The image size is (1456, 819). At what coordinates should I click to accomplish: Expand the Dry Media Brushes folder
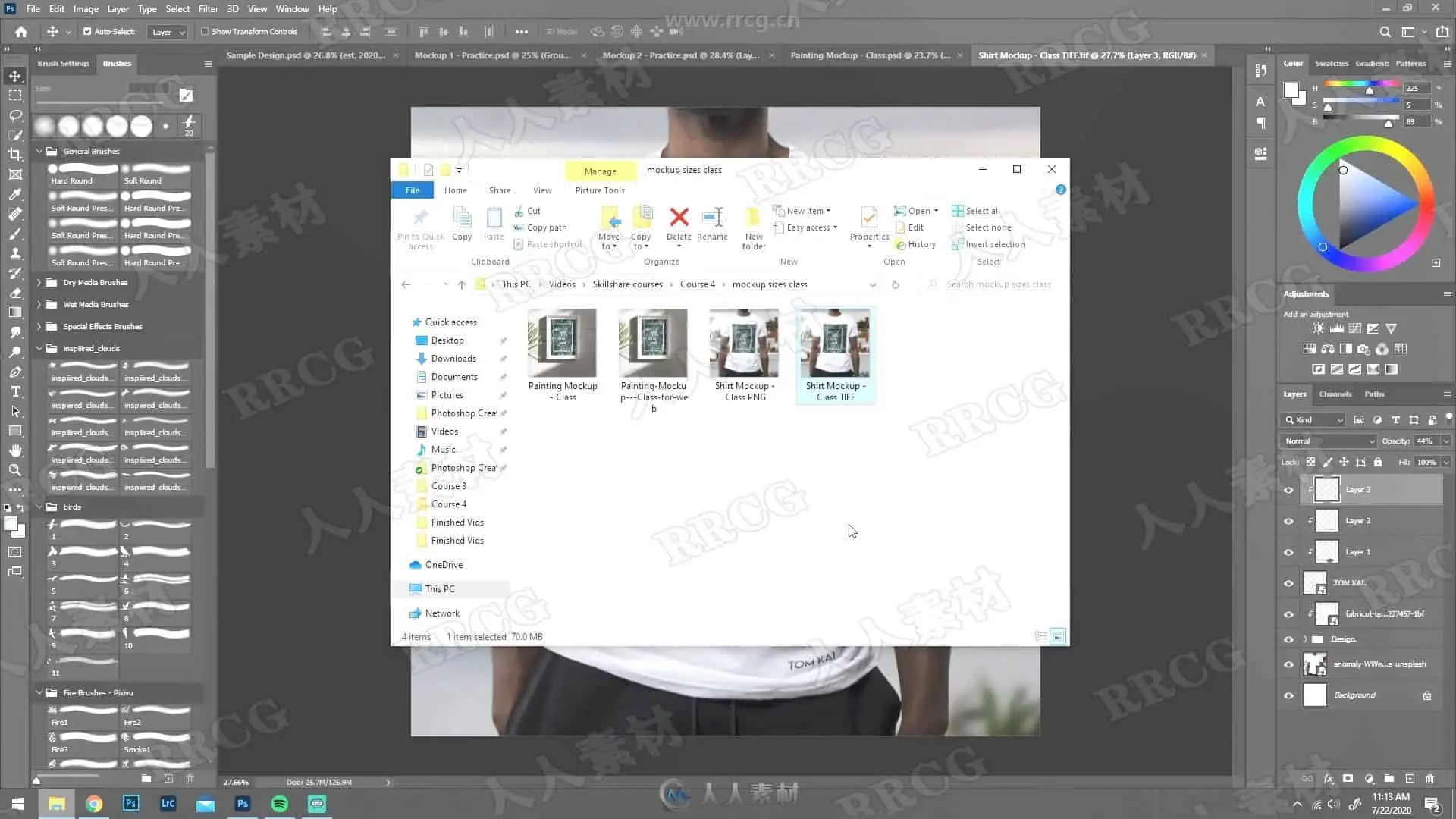39,282
